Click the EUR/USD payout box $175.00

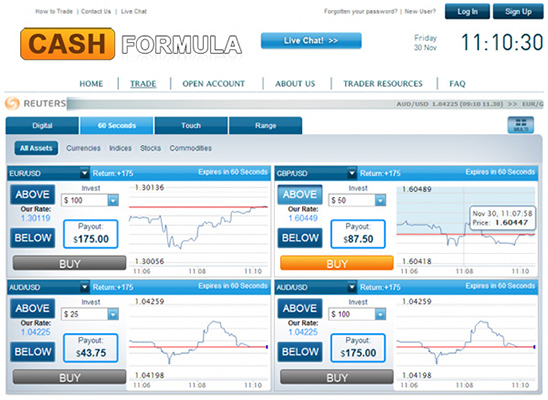91,234
